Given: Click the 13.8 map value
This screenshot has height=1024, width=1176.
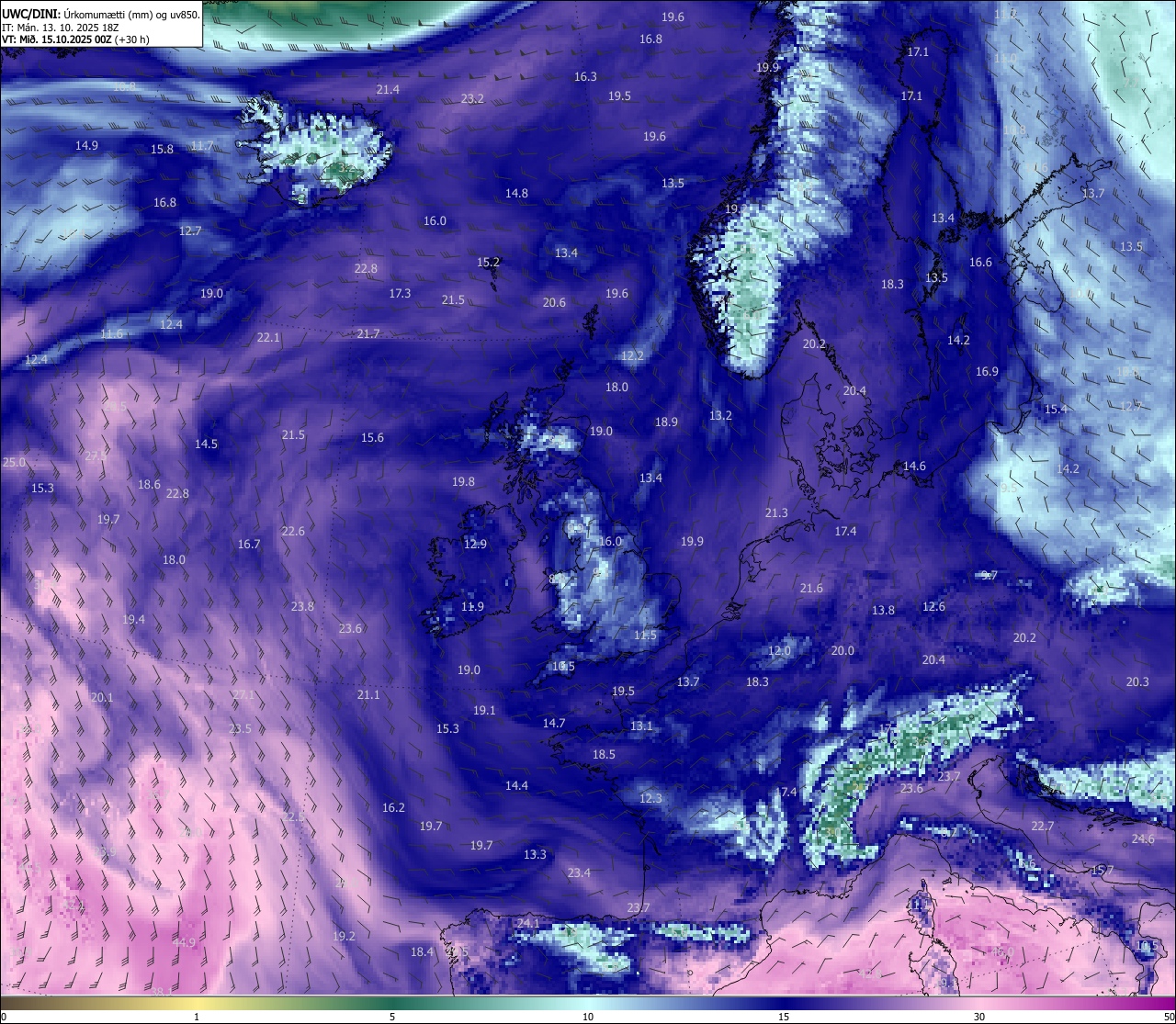Looking at the screenshot, I should pyautogui.click(x=883, y=610).
